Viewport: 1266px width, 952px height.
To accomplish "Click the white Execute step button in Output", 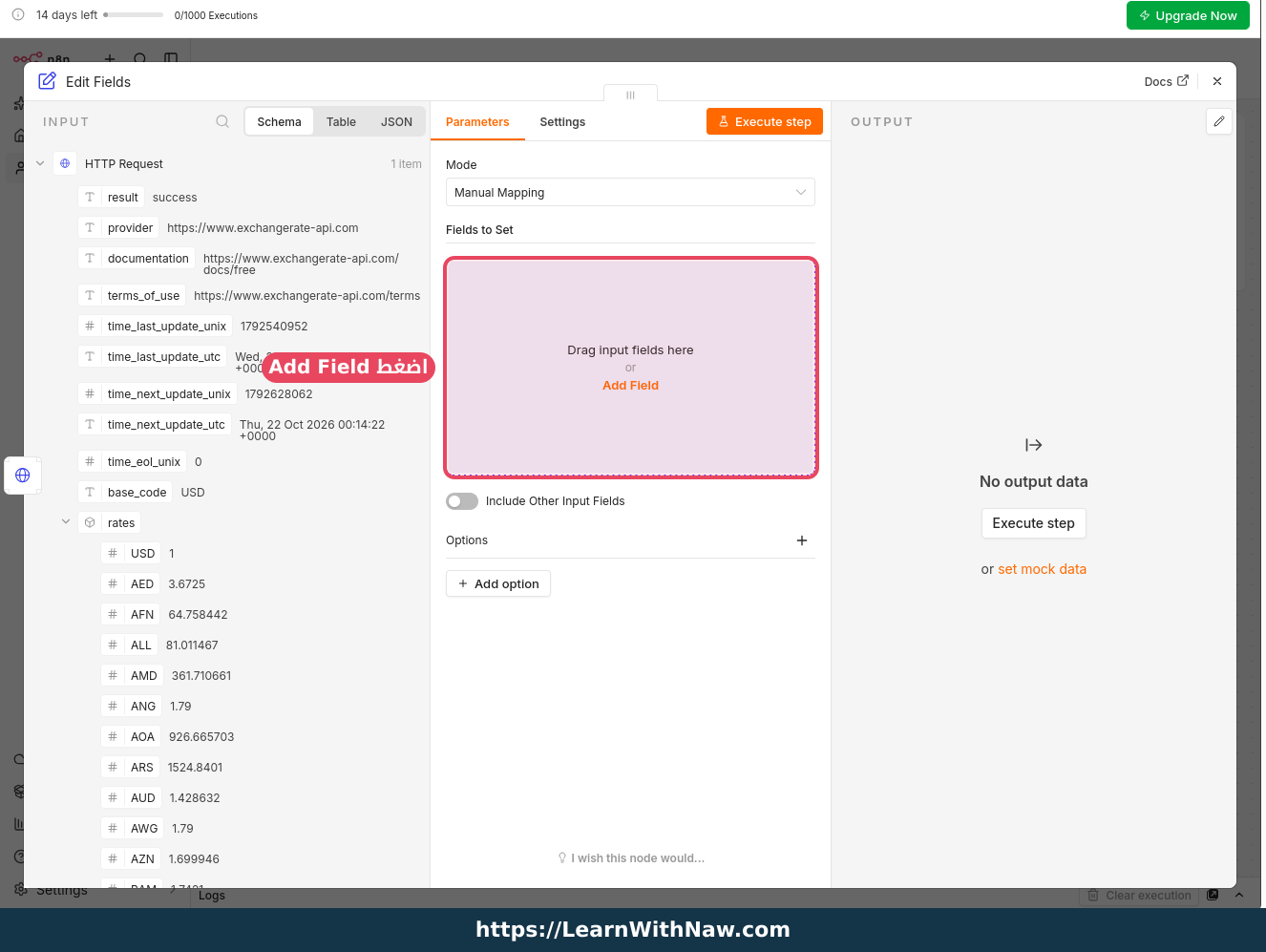I will click(x=1034, y=523).
